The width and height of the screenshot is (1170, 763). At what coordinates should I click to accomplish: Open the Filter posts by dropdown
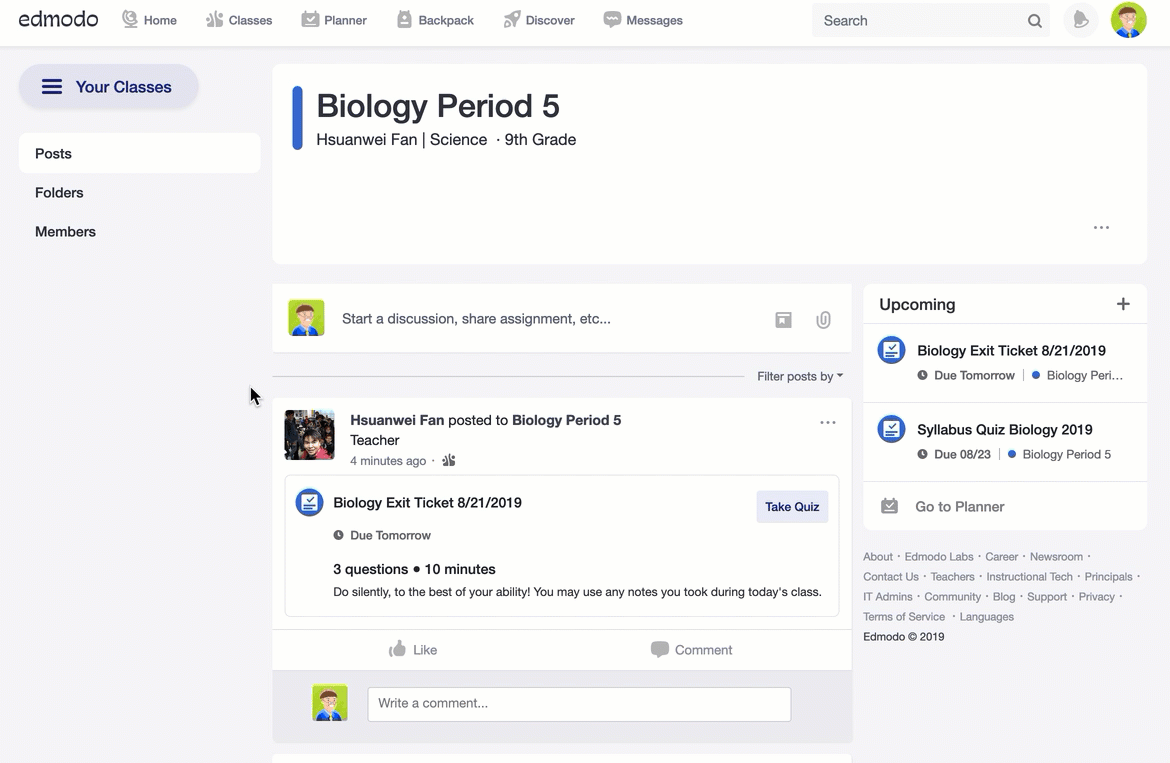pyautogui.click(x=800, y=376)
